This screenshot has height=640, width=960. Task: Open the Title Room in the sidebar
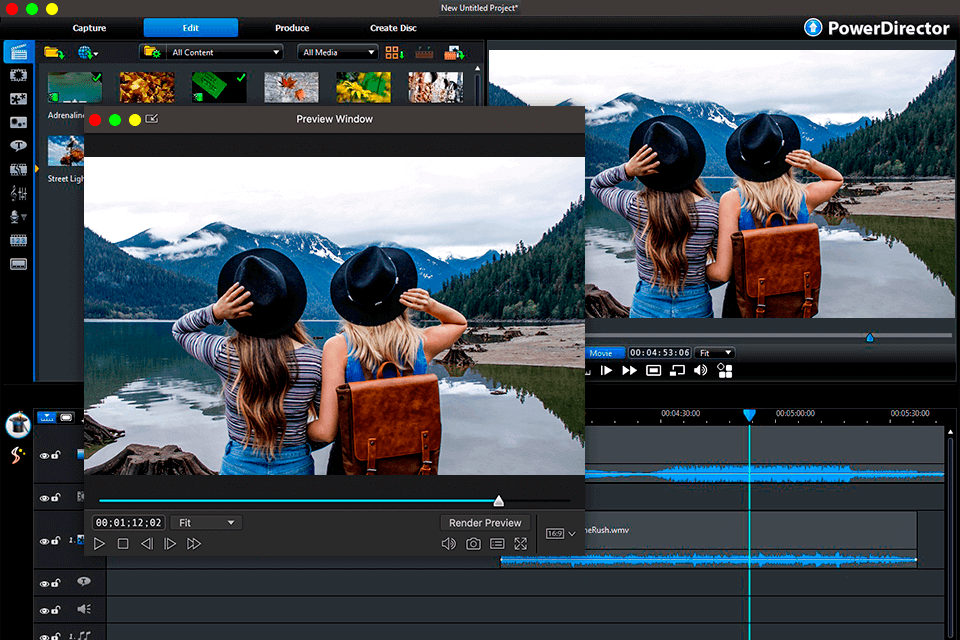(18, 145)
